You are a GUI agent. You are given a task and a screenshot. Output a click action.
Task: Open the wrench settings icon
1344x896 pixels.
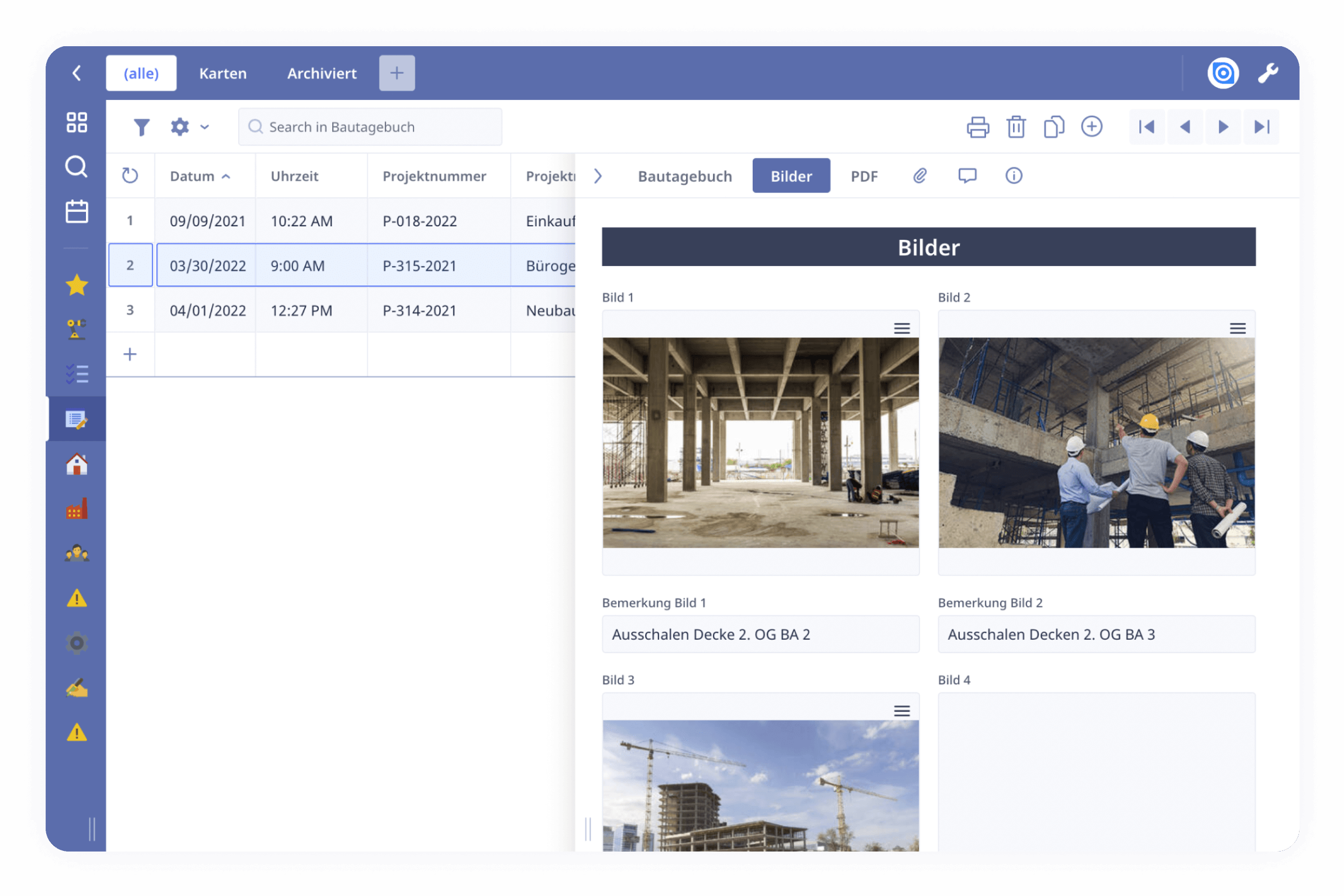pos(1268,73)
